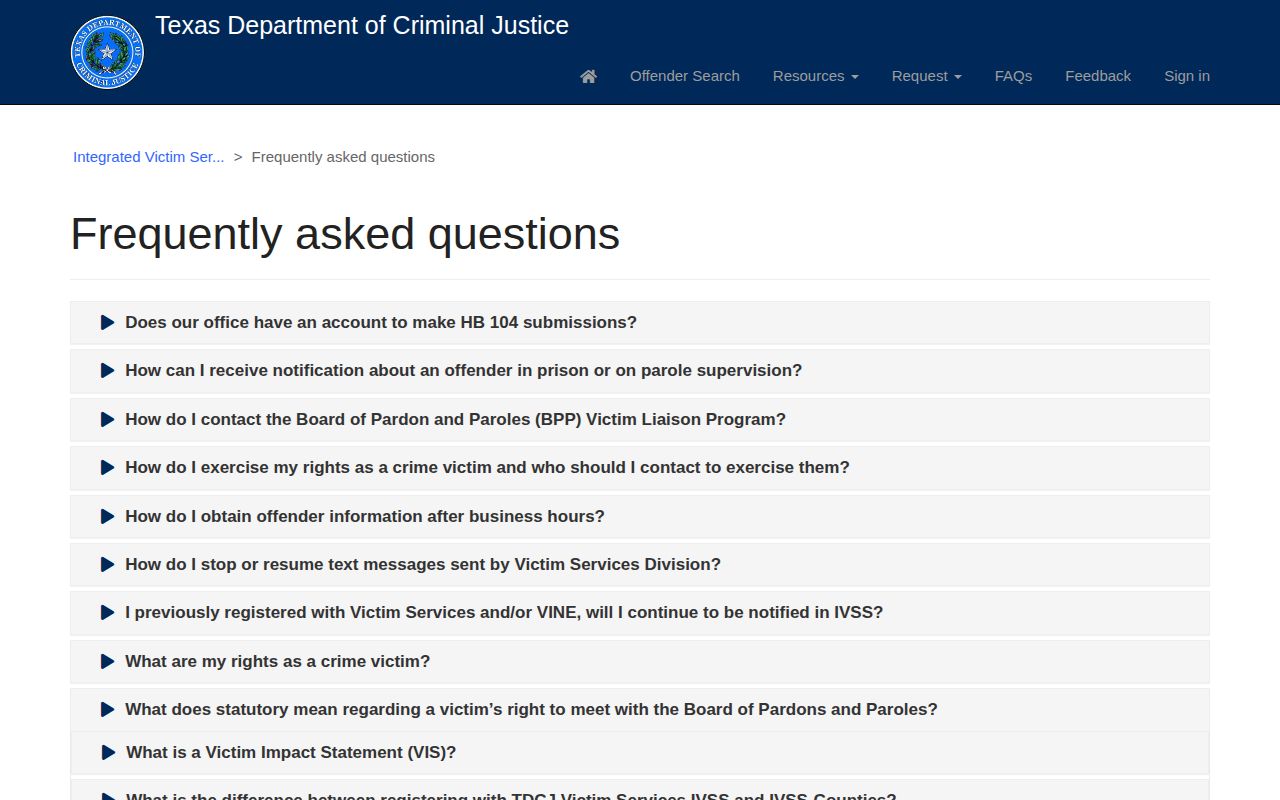The width and height of the screenshot is (1280, 800).
Task: Open the Offender Search page
Action: (x=685, y=76)
